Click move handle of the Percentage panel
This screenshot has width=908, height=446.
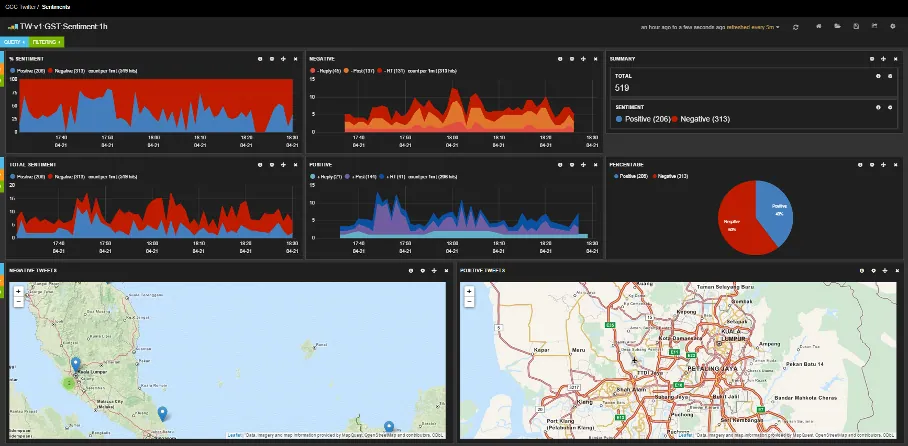883,165
